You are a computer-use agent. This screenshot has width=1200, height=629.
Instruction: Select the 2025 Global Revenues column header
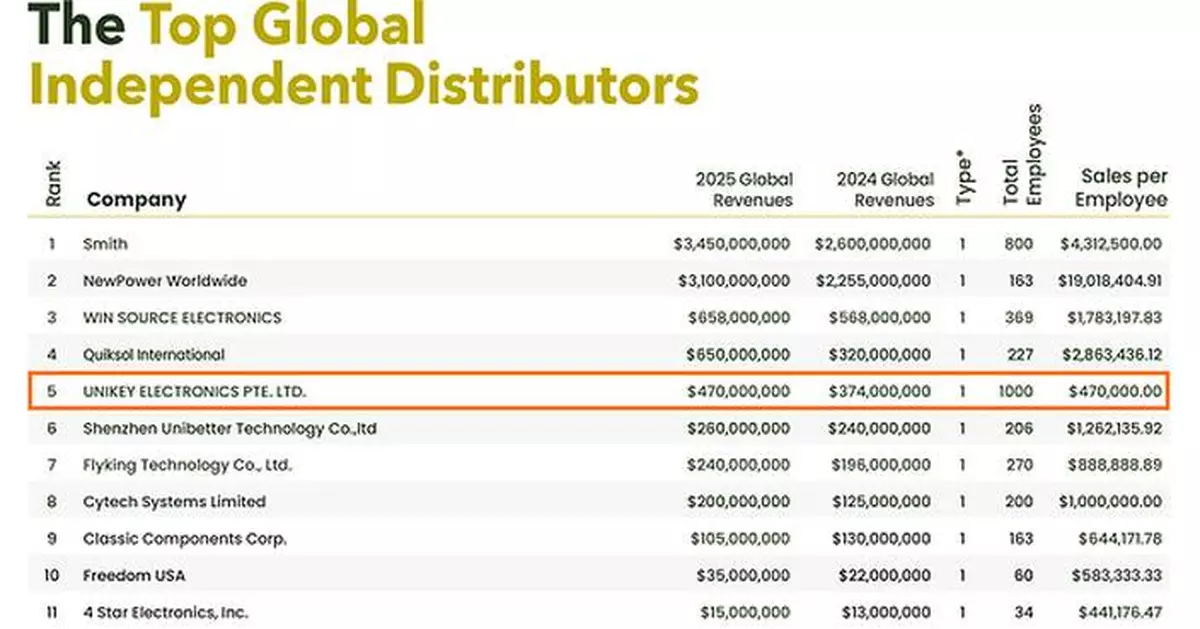(744, 189)
